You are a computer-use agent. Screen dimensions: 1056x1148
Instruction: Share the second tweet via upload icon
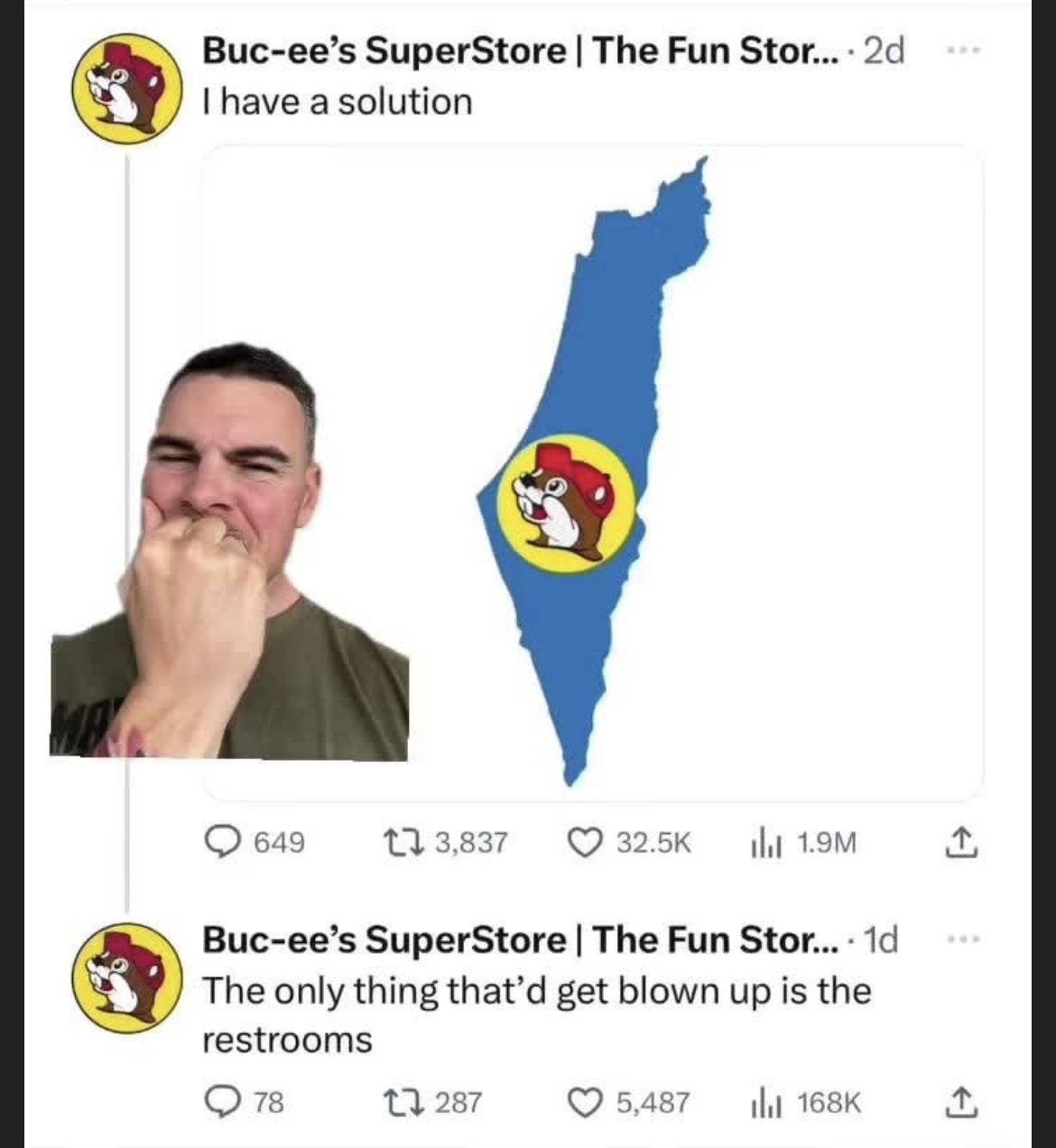coord(959,1102)
